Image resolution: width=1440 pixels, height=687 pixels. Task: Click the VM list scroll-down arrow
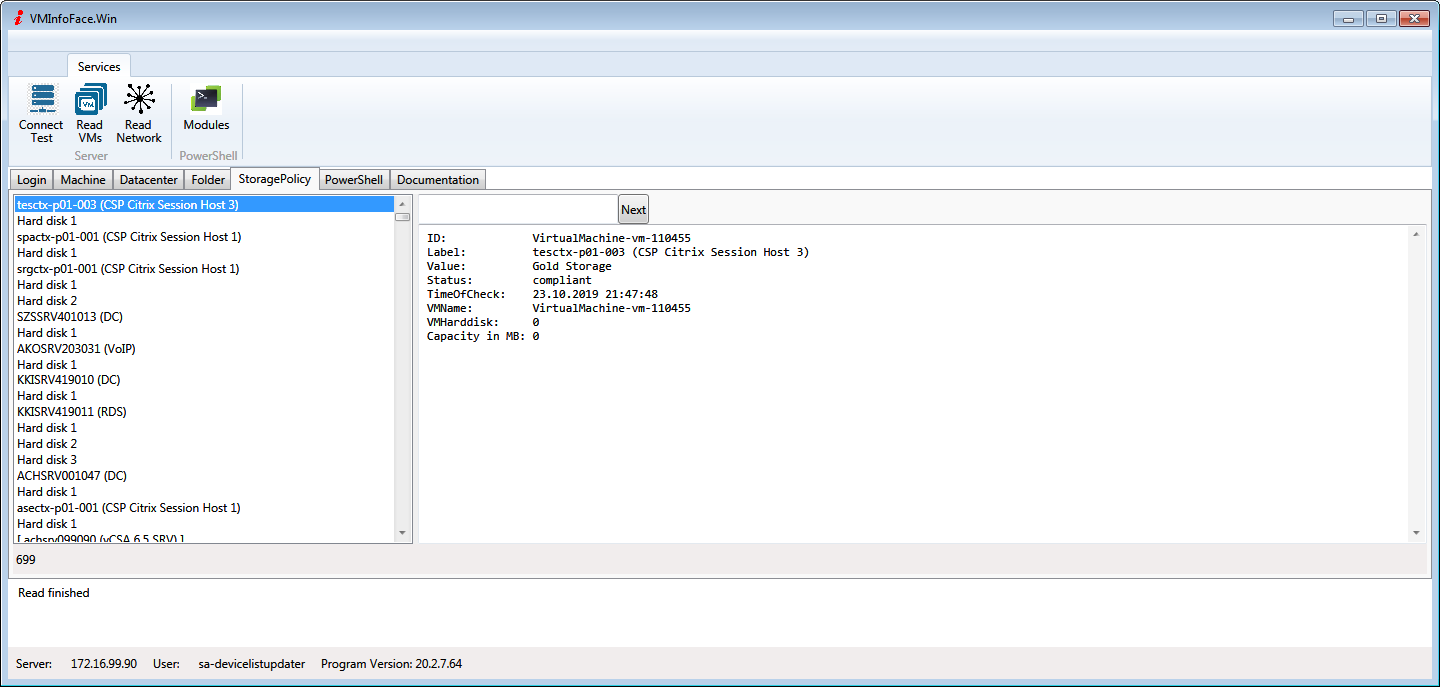tap(403, 534)
